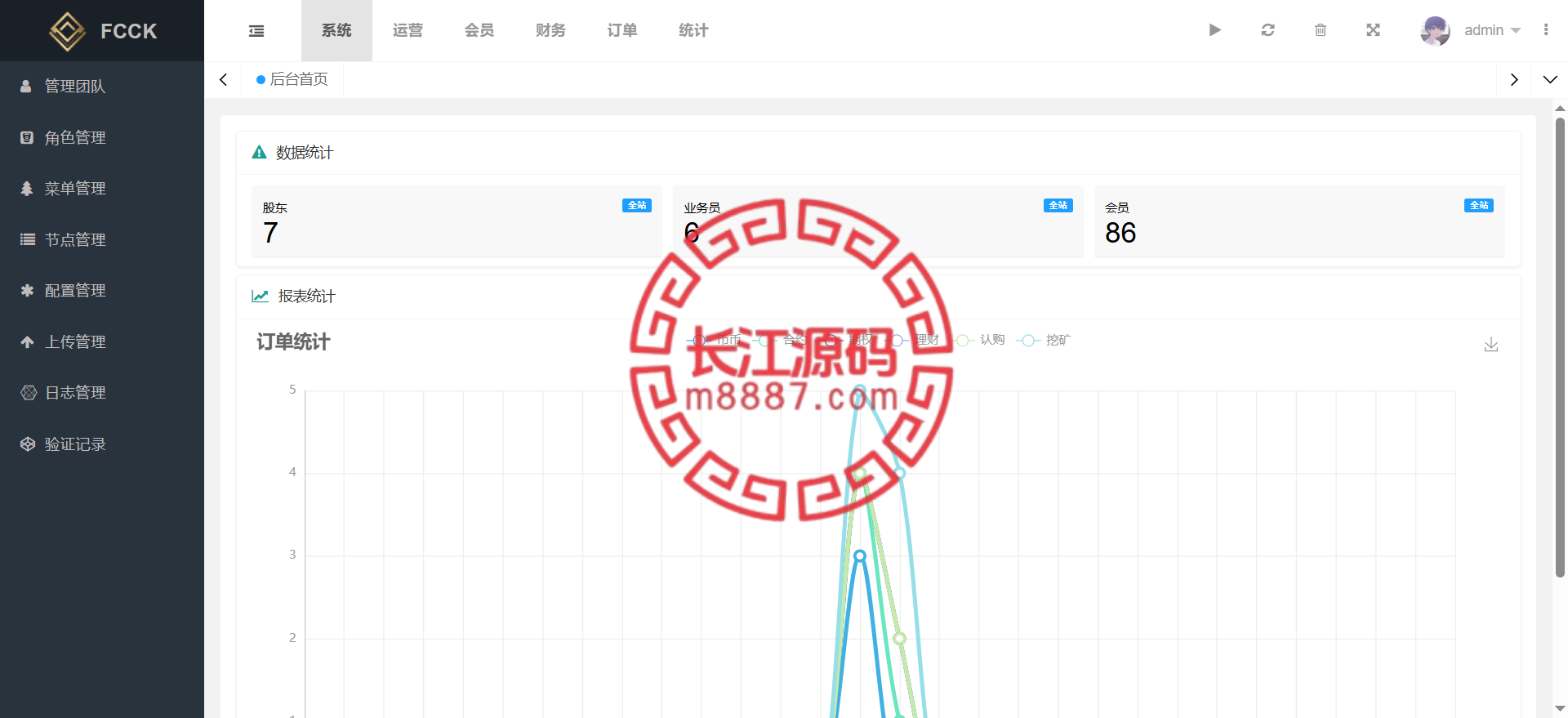Open 日志管理 in the sidebar
Screen dimensions: 1568x718
(x=102, y=393)
